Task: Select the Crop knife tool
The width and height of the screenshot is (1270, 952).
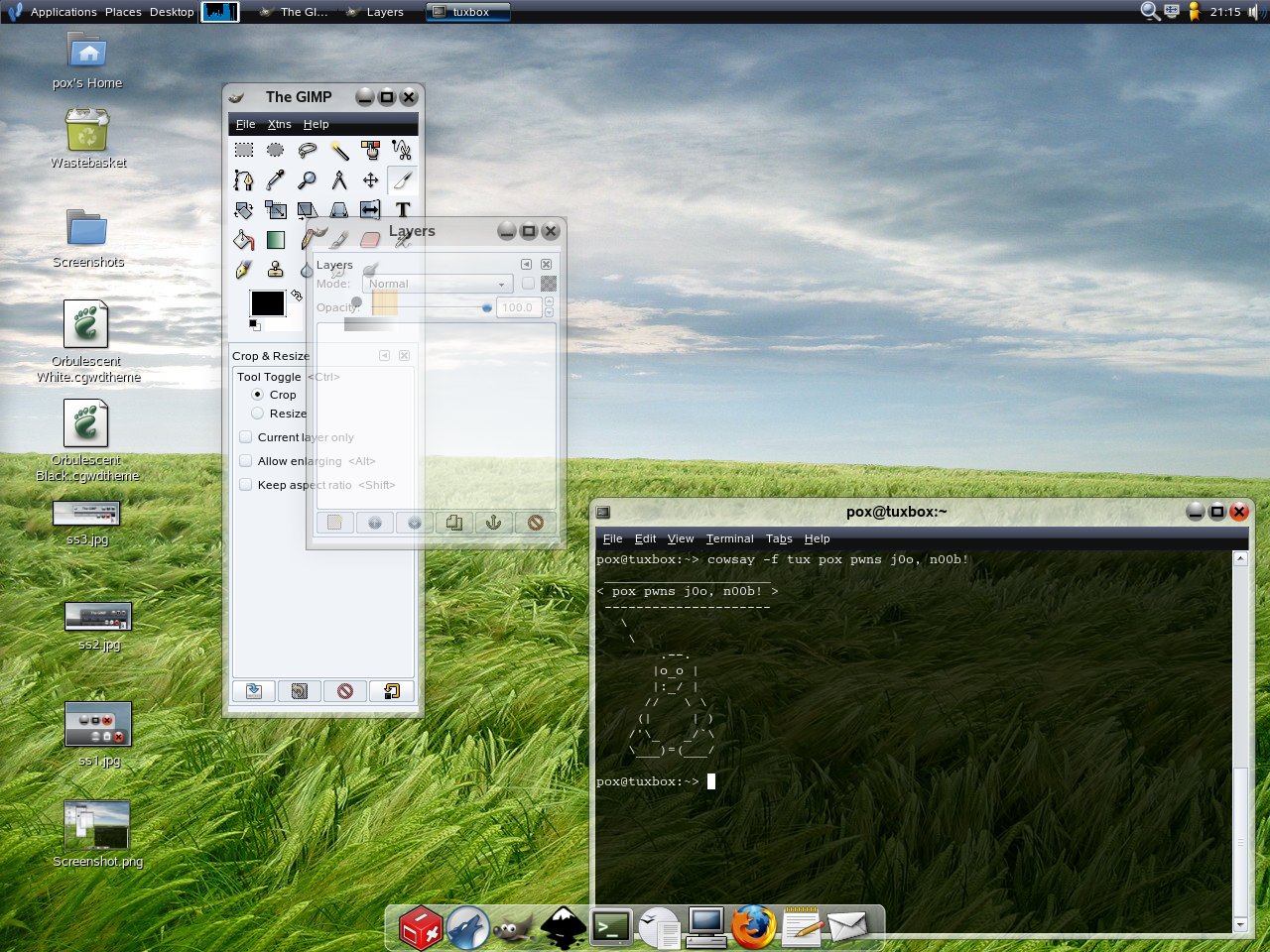Action: [402, 179]
